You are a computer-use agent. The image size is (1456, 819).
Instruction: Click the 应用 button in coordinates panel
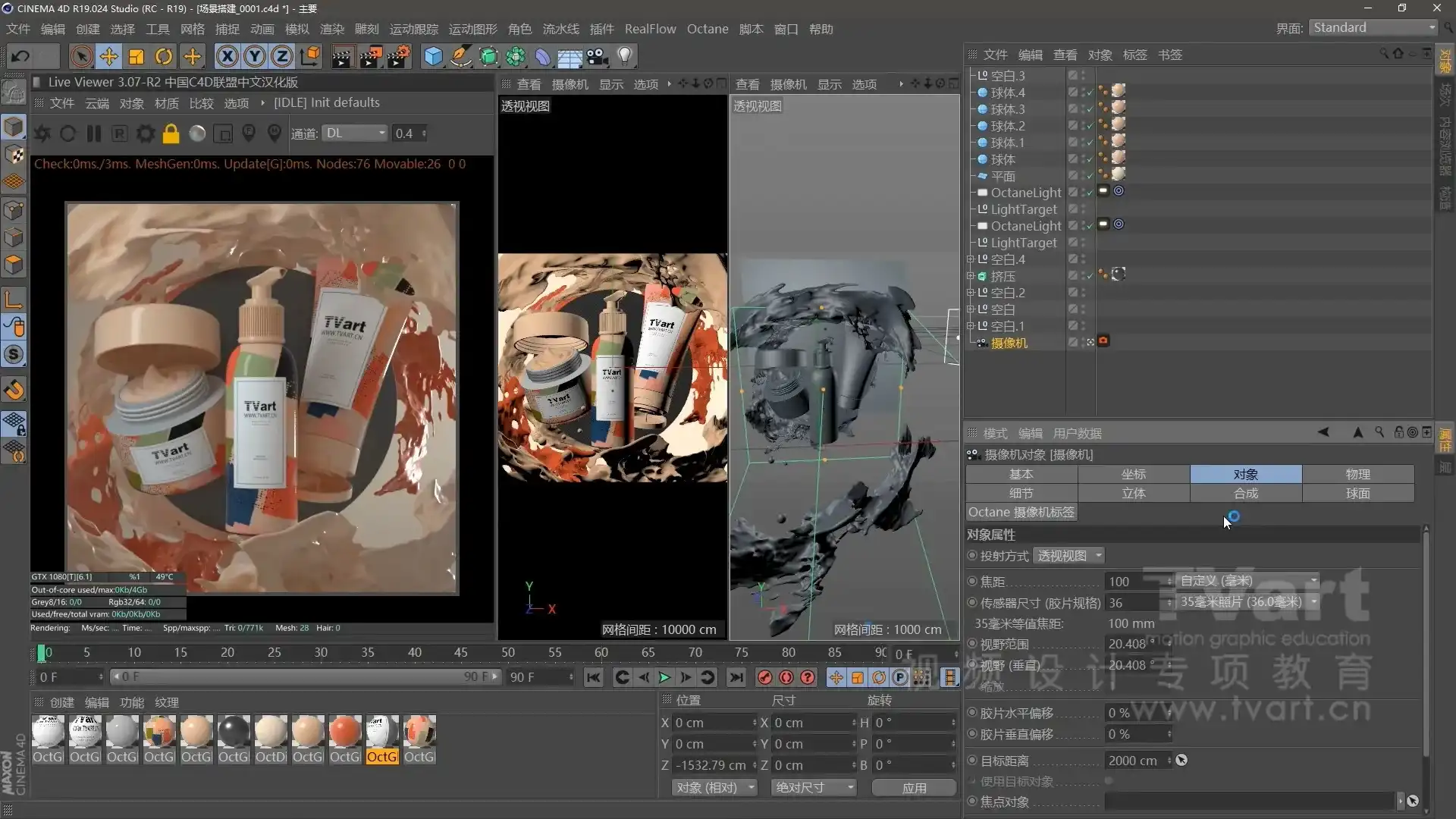[x=914, y=788]
